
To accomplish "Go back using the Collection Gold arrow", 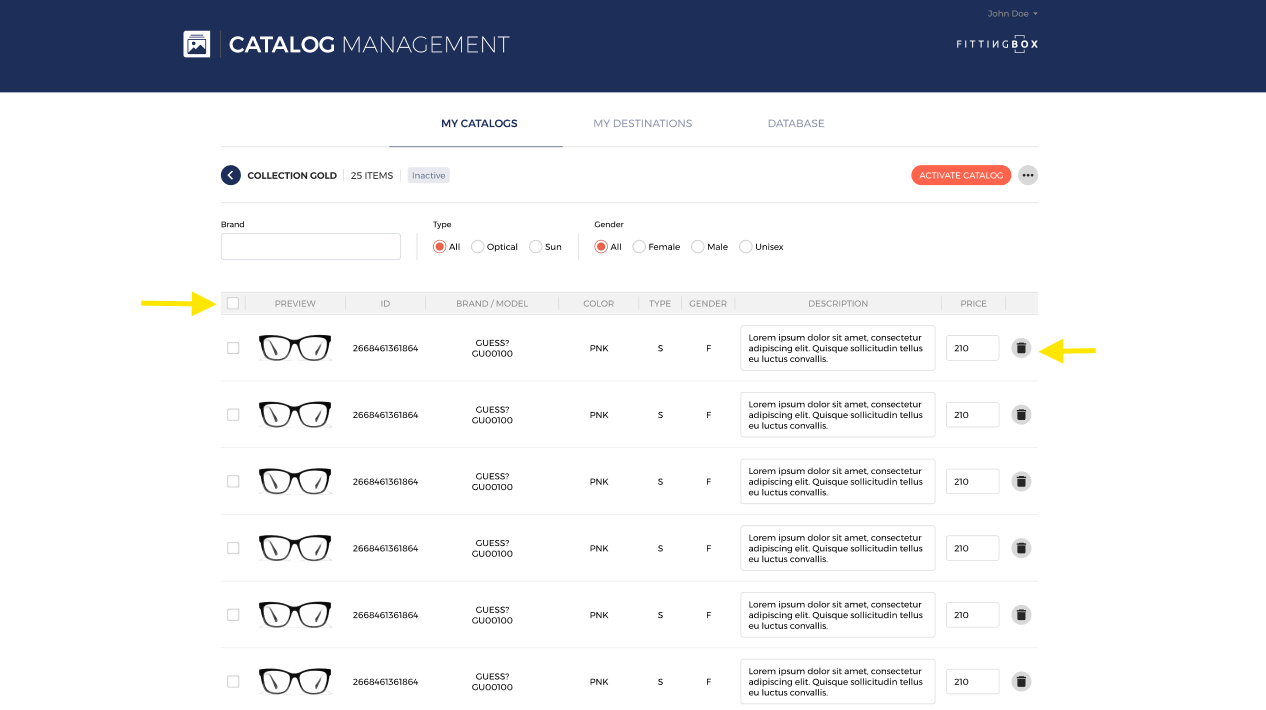I will (x=231, y=175).
